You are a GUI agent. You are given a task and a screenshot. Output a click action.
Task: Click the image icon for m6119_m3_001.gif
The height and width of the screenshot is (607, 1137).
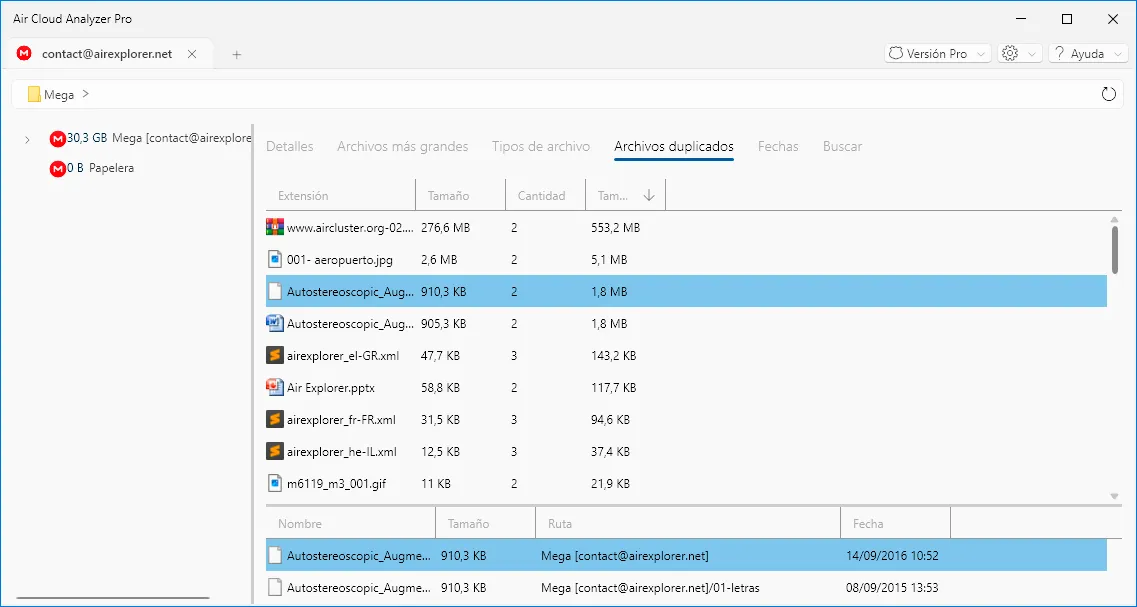click(274, 483)
